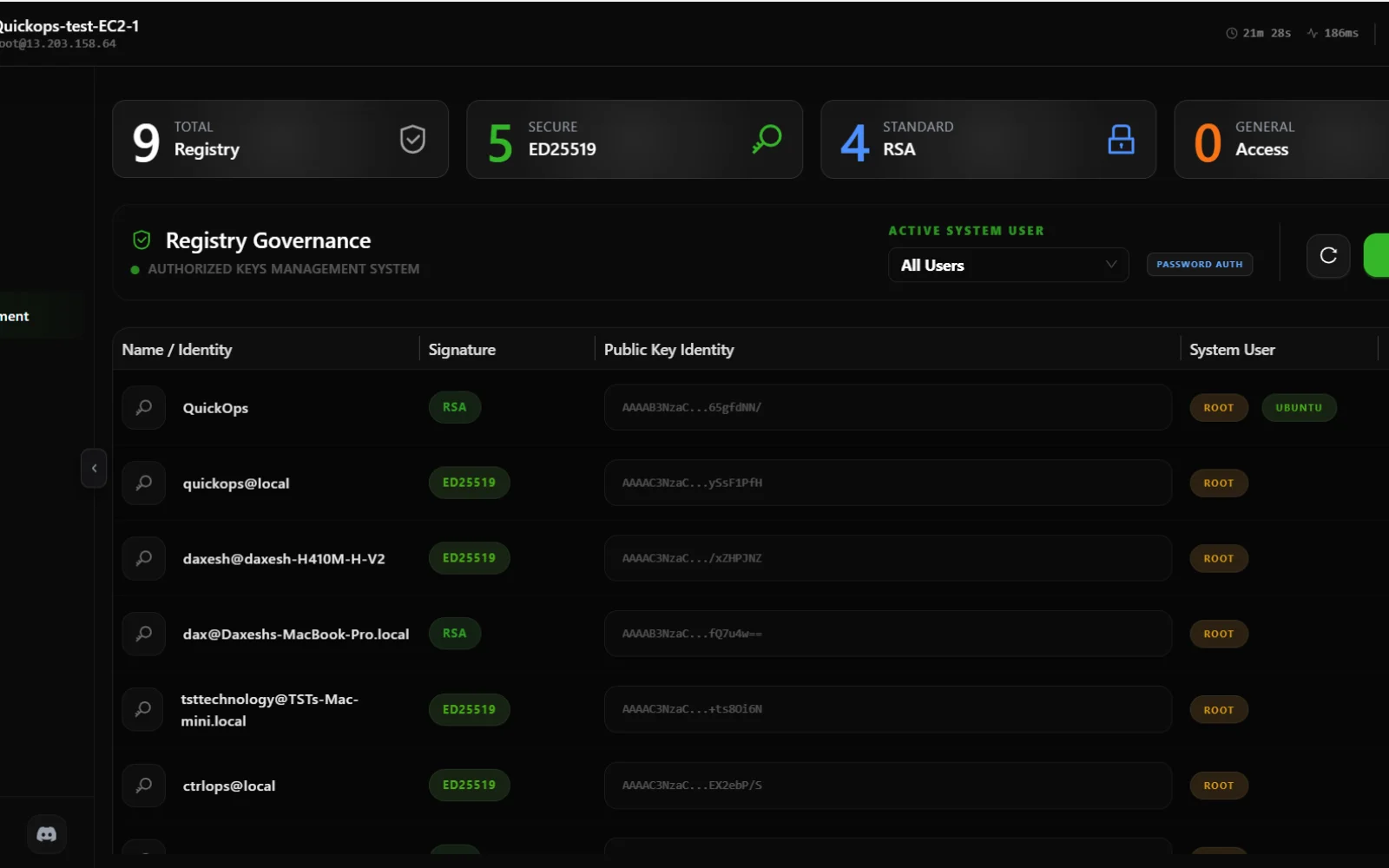This screenshot has width=1389, height=868.
Task: Click the key icon beside dax@Daxeshs-MacBook-Pro.local
Action: [144, 634]
